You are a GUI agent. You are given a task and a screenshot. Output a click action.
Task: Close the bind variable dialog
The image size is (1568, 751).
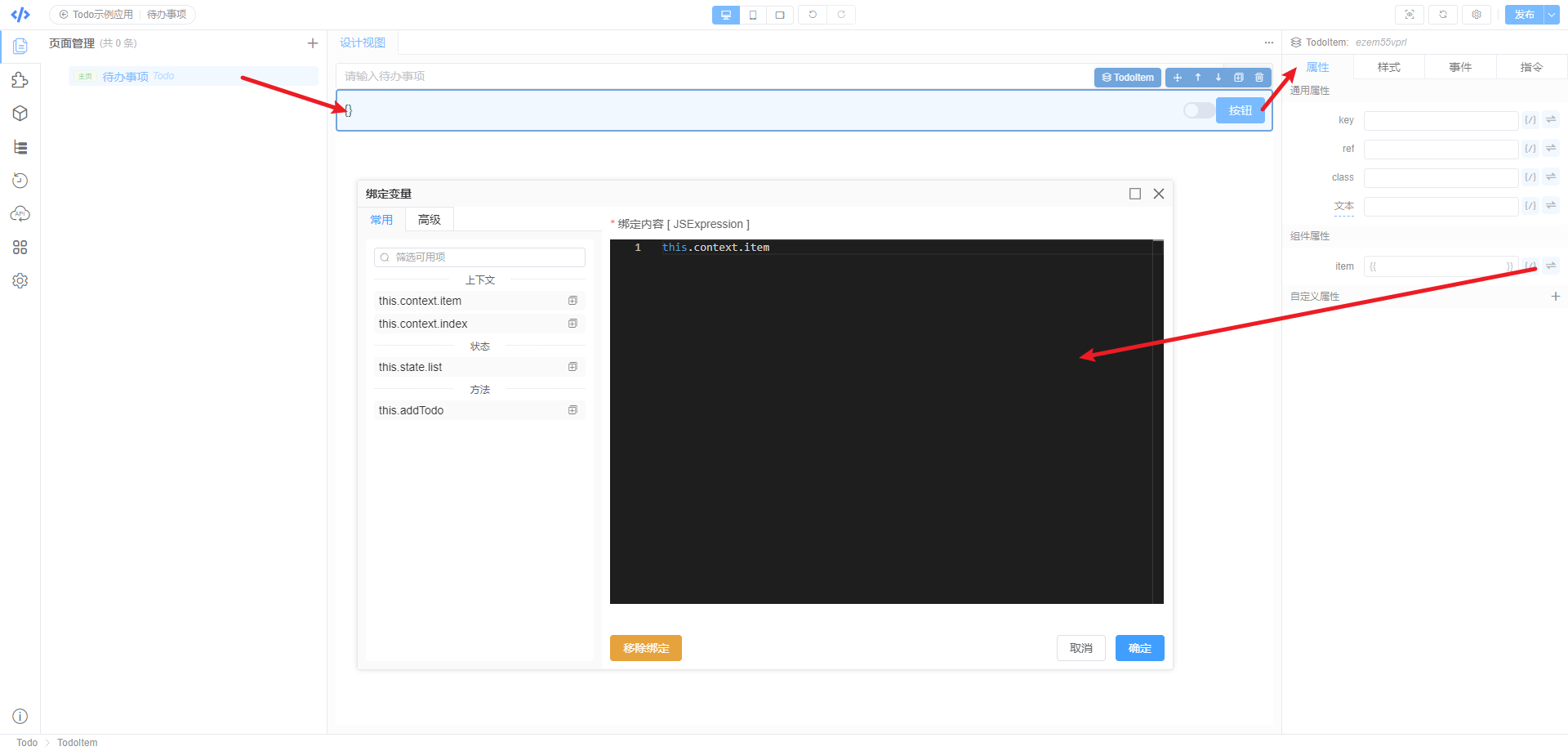1159,194
